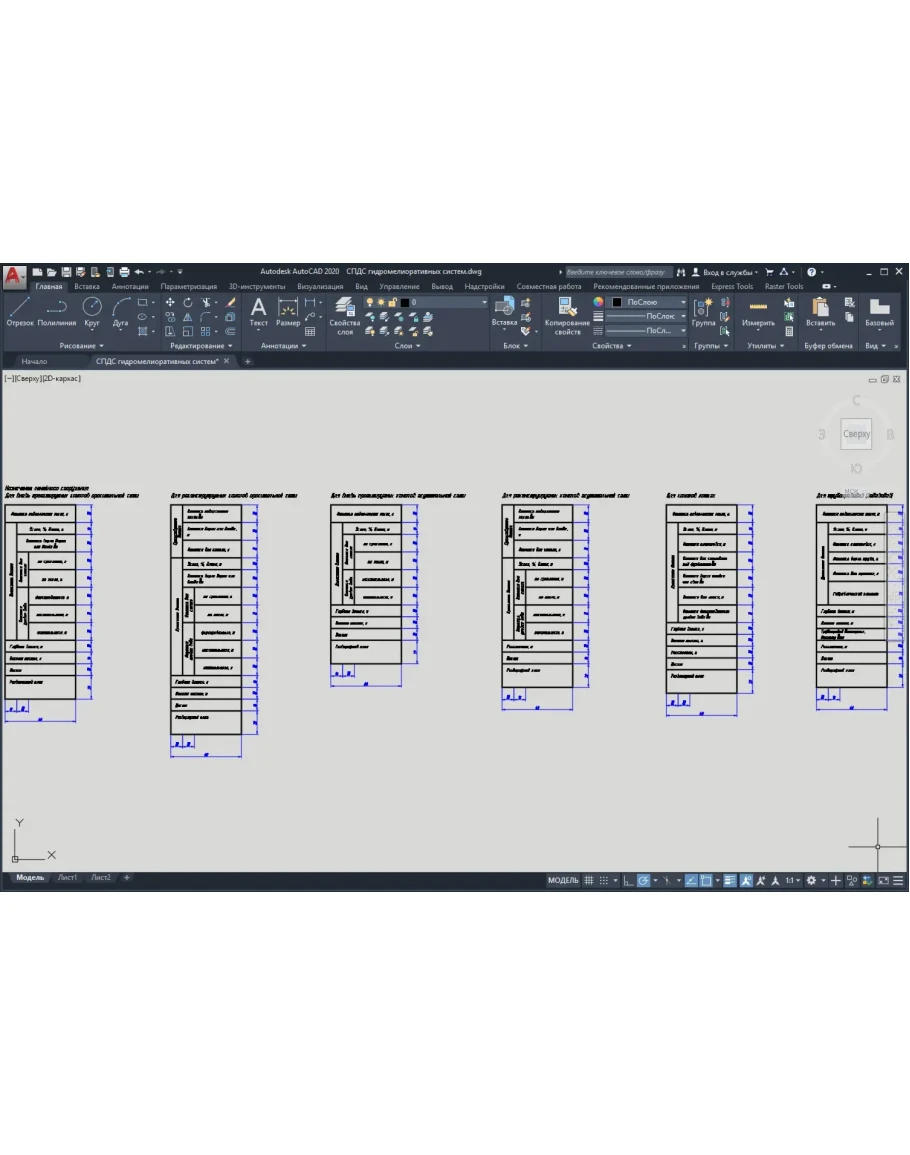This screenshot has width=910, height=1155.
Task: Open the Лист1 layout tab
Action: click(67, 877)
